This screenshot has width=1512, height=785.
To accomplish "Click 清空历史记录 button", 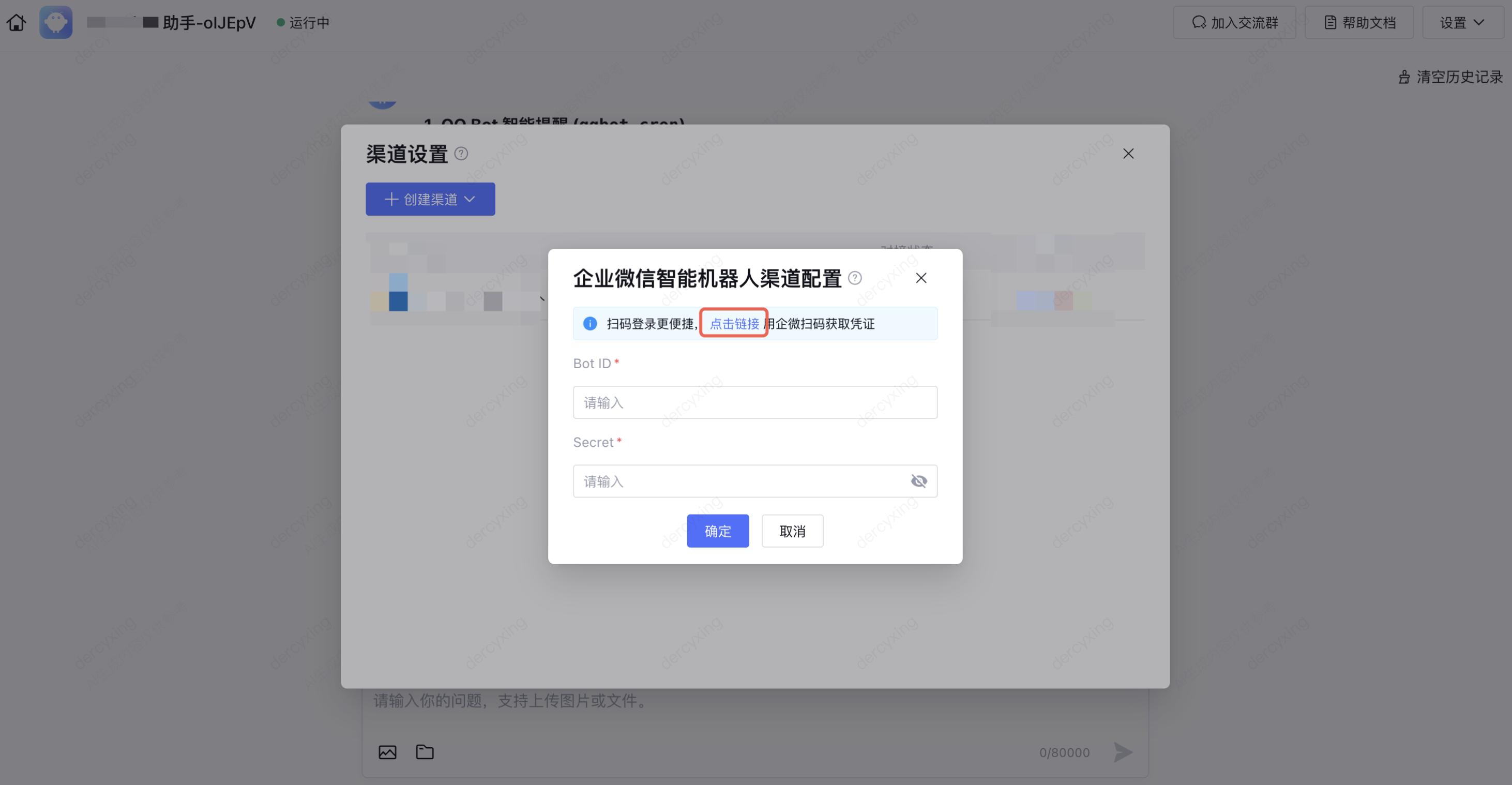I will [1450, 77].
